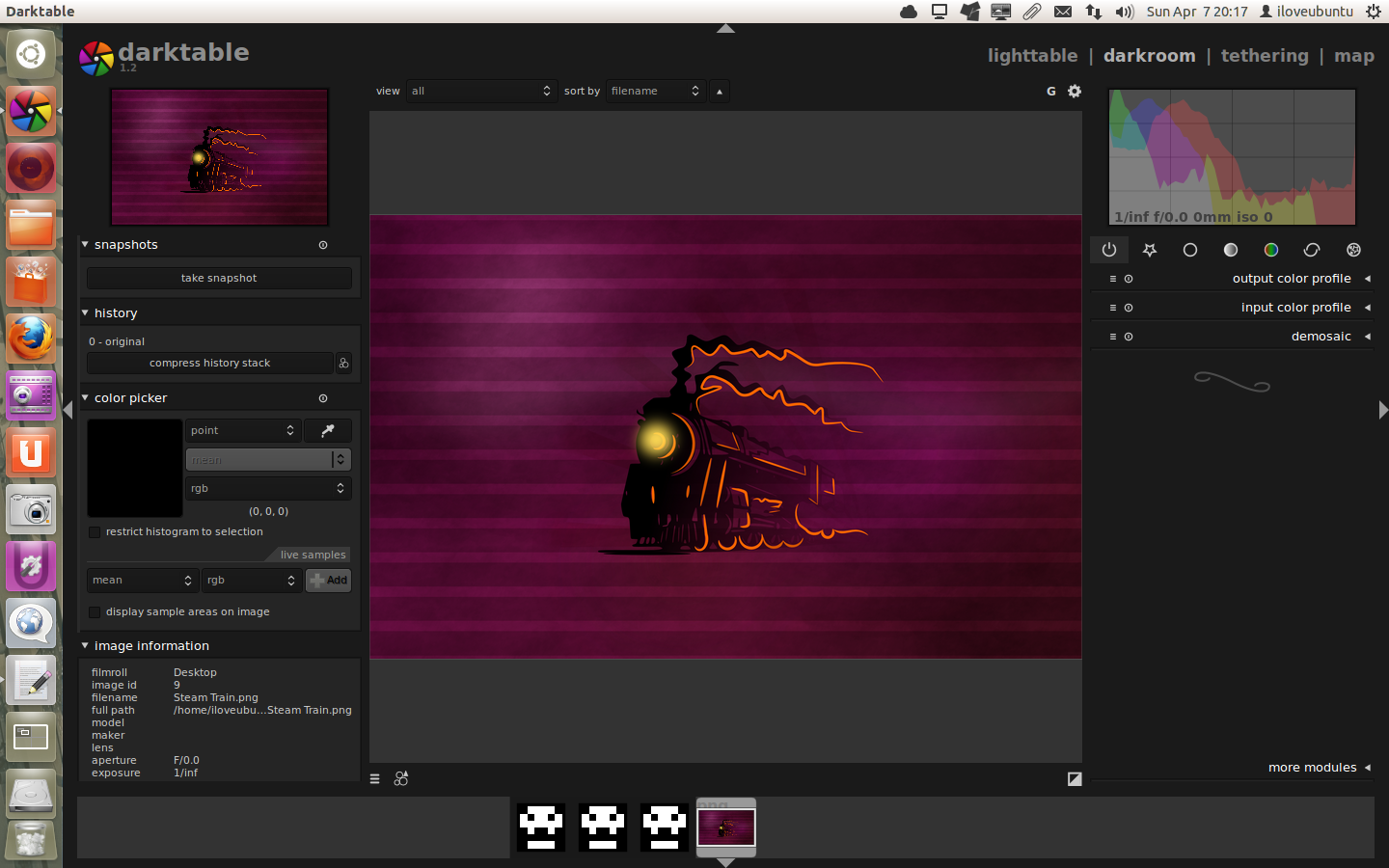
Task: Collapse the top panel arrow
Action: pyautogui.click(x=726, y=29)
